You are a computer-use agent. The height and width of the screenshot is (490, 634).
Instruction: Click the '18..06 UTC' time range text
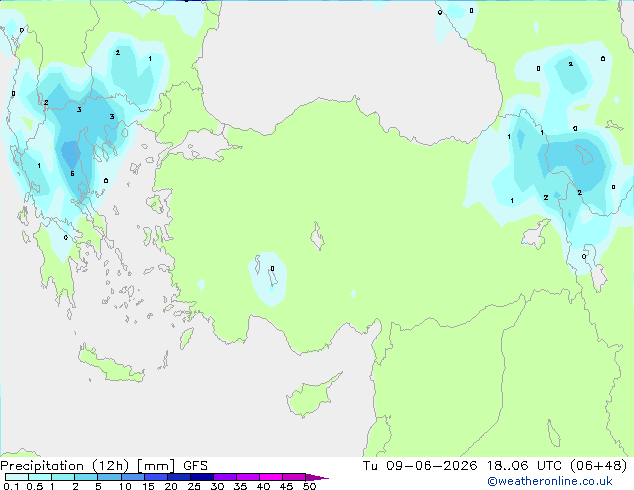pos(524,466)
